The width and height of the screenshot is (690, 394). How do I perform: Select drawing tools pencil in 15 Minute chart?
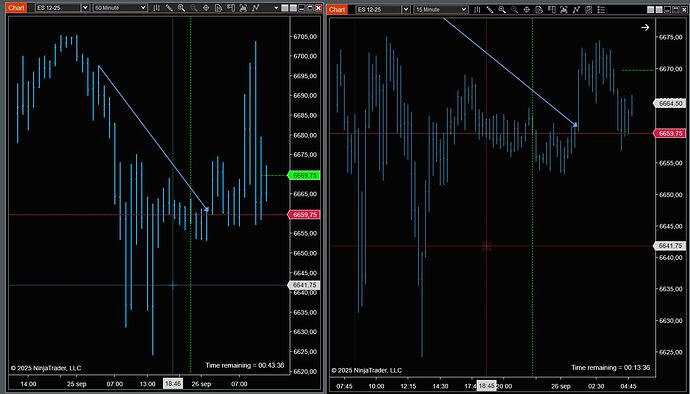coord(489,10)
